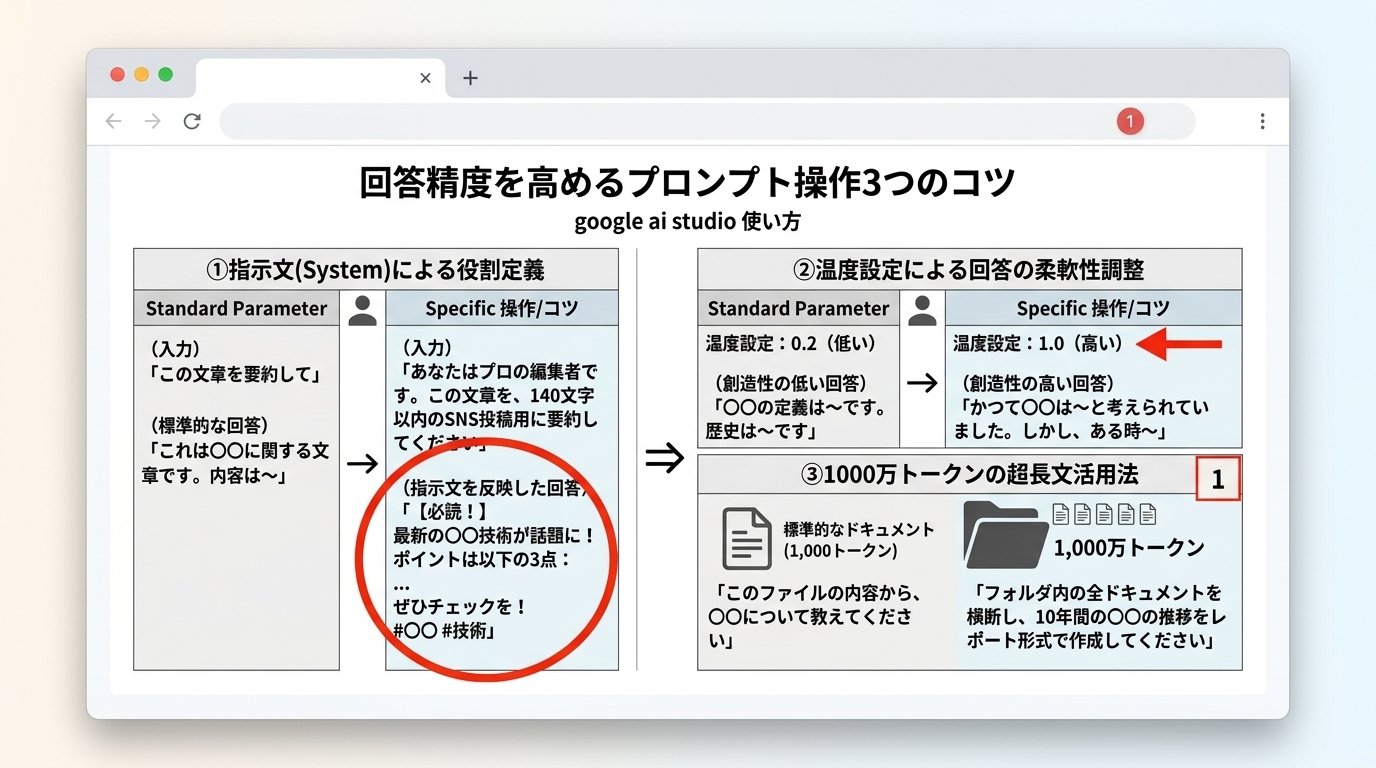
Task: Click the plus button to open new tab
Action: pos(470,77)
